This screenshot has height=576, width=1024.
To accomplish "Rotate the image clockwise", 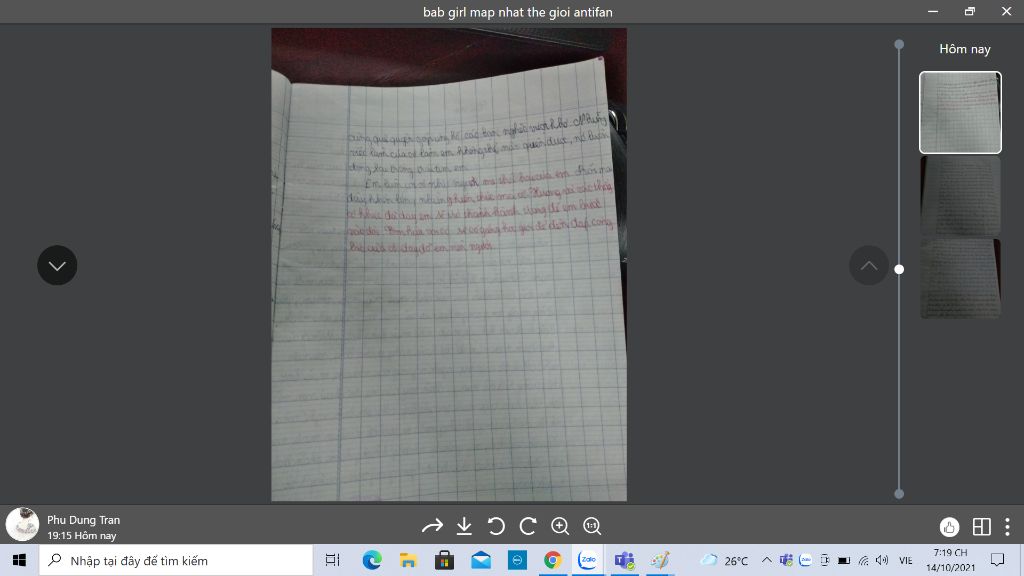I will click(528, 526).
